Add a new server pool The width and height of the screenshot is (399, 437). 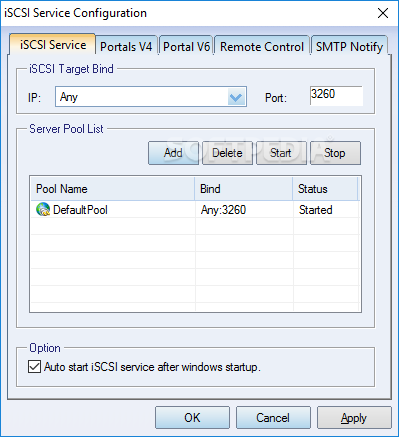173,153
